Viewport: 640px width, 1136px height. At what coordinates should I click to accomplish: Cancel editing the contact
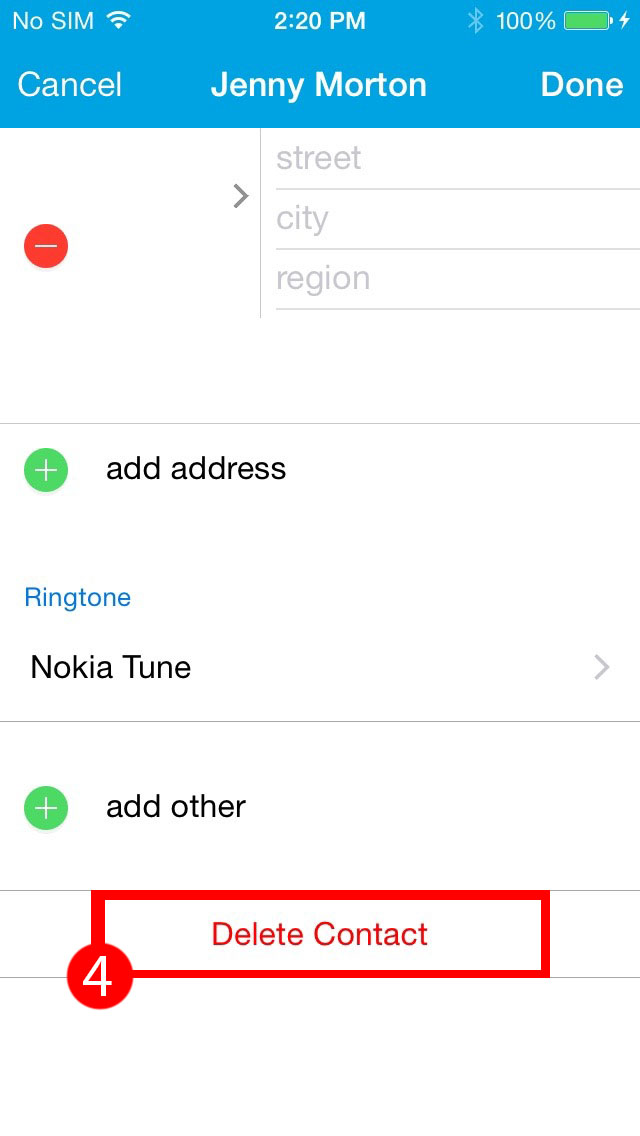point(70,85)
